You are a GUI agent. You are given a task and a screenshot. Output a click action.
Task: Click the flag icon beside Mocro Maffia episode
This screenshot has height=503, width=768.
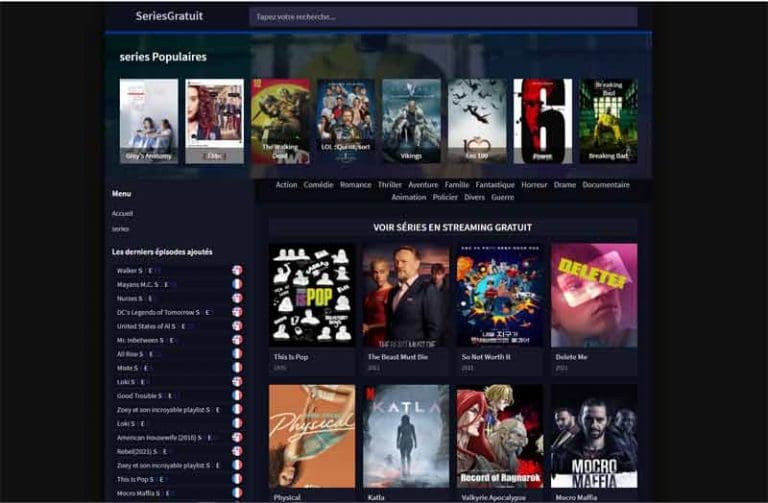point(237,492)
